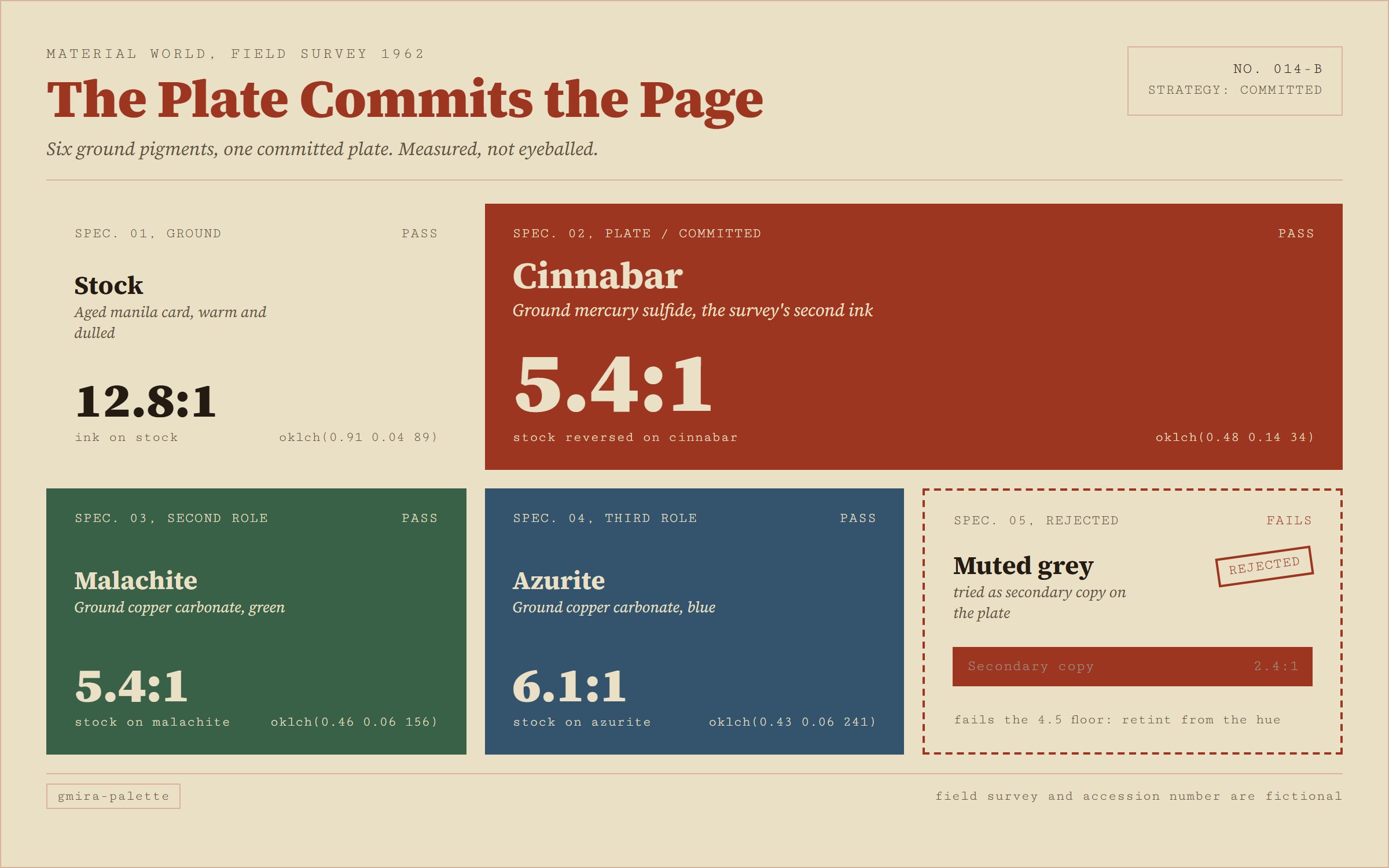
Task: Select the Azurite blue swatch card
Action: click(694, 621)
